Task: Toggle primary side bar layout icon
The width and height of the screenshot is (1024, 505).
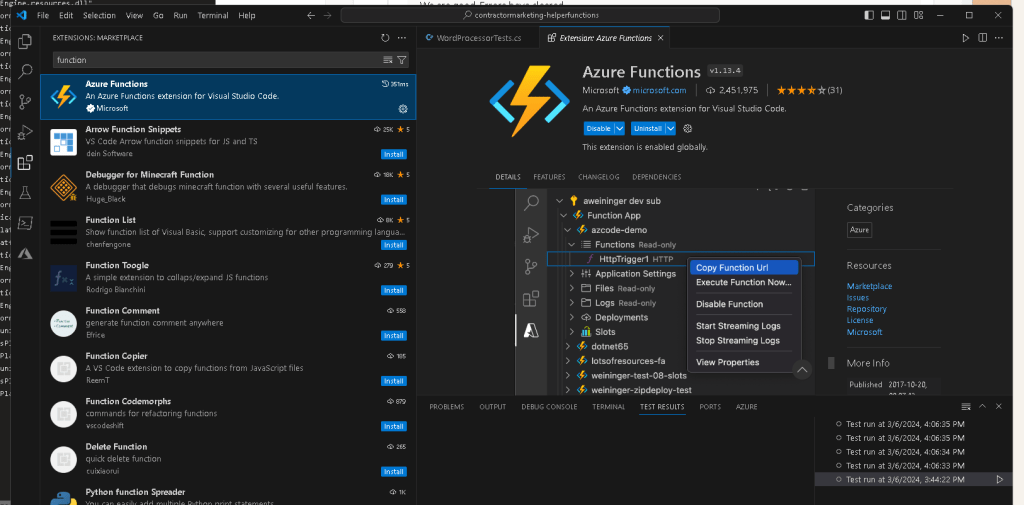Action: pyautogui.click(x=869, y=15)
